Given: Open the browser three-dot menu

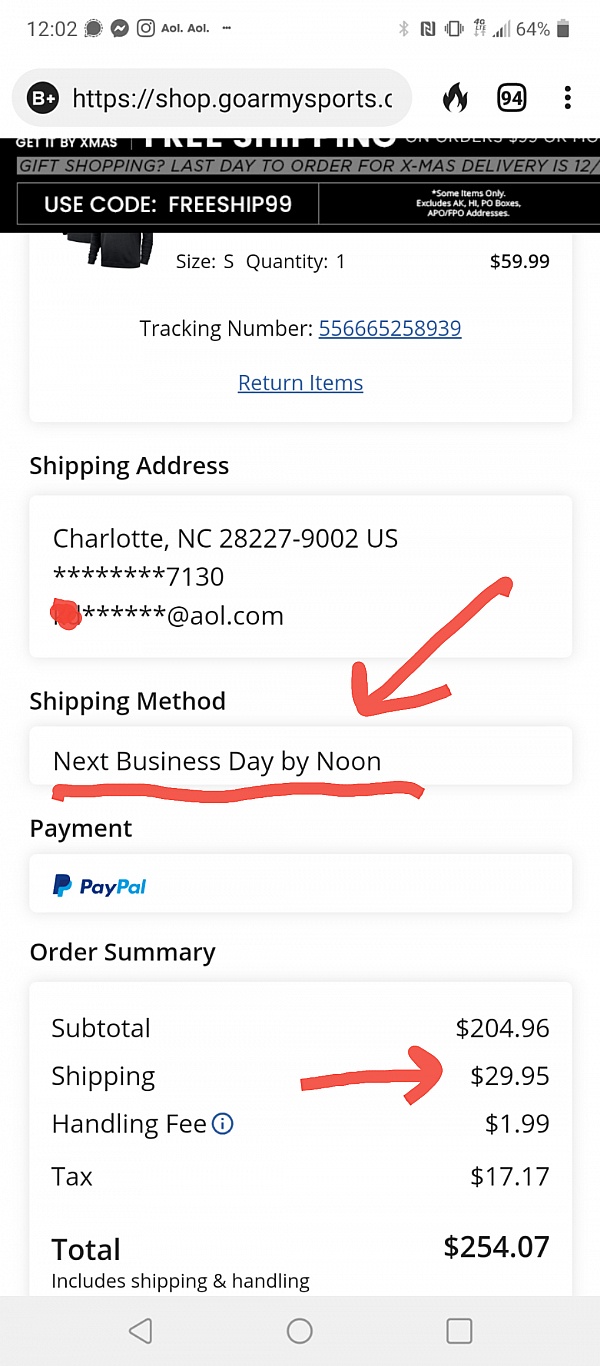Looking at the screenshot, I should click(567, 98).
